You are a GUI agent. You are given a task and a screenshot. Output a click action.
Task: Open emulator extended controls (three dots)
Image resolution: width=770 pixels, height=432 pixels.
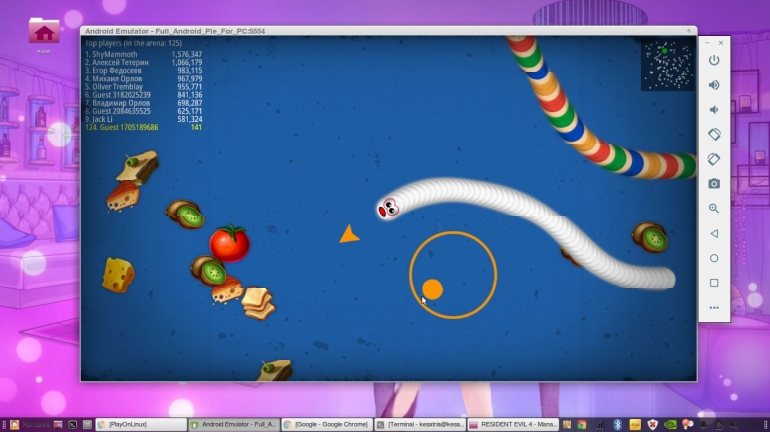[x=714, y=308]
